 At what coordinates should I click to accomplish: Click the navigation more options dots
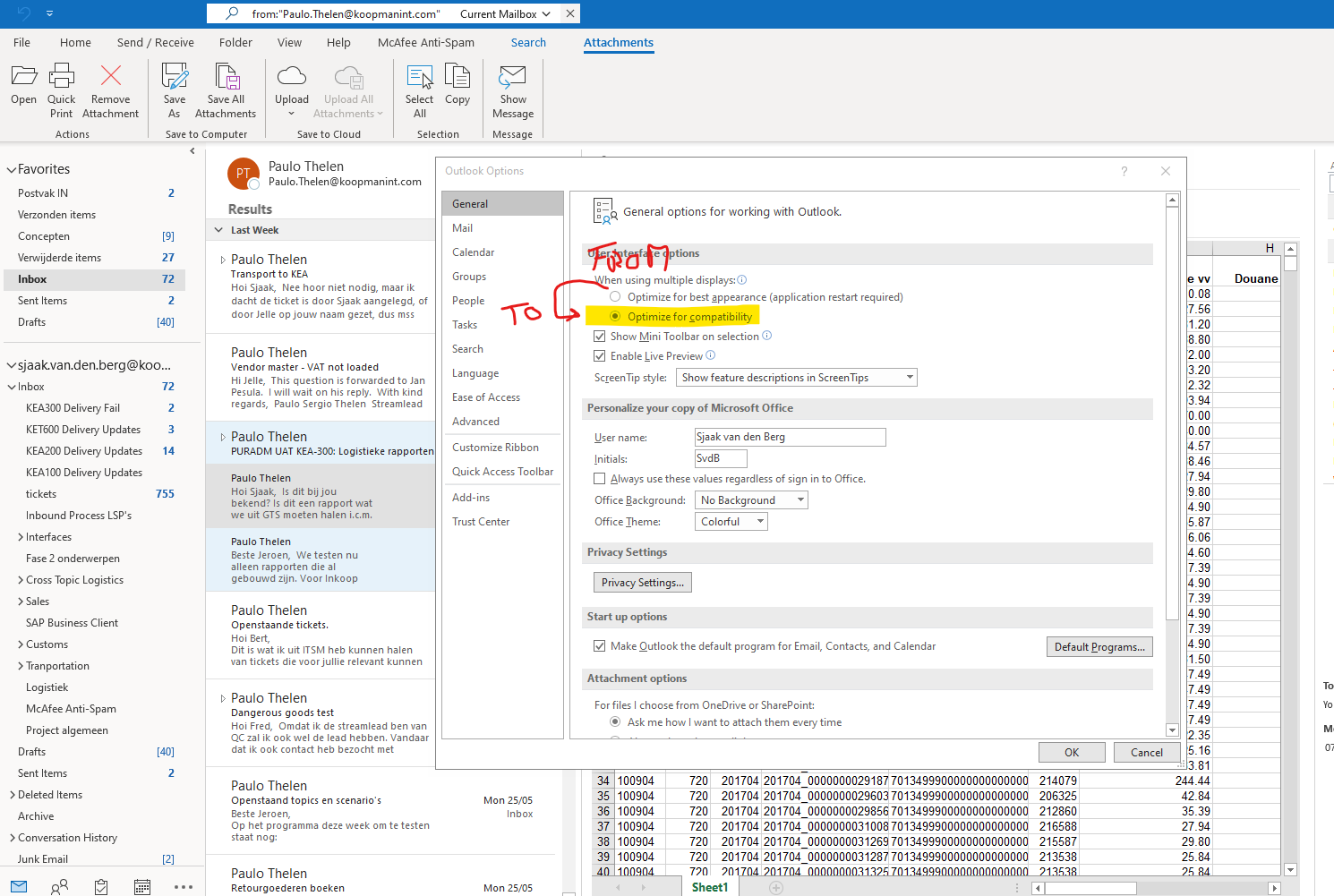(x=184, y=887)
